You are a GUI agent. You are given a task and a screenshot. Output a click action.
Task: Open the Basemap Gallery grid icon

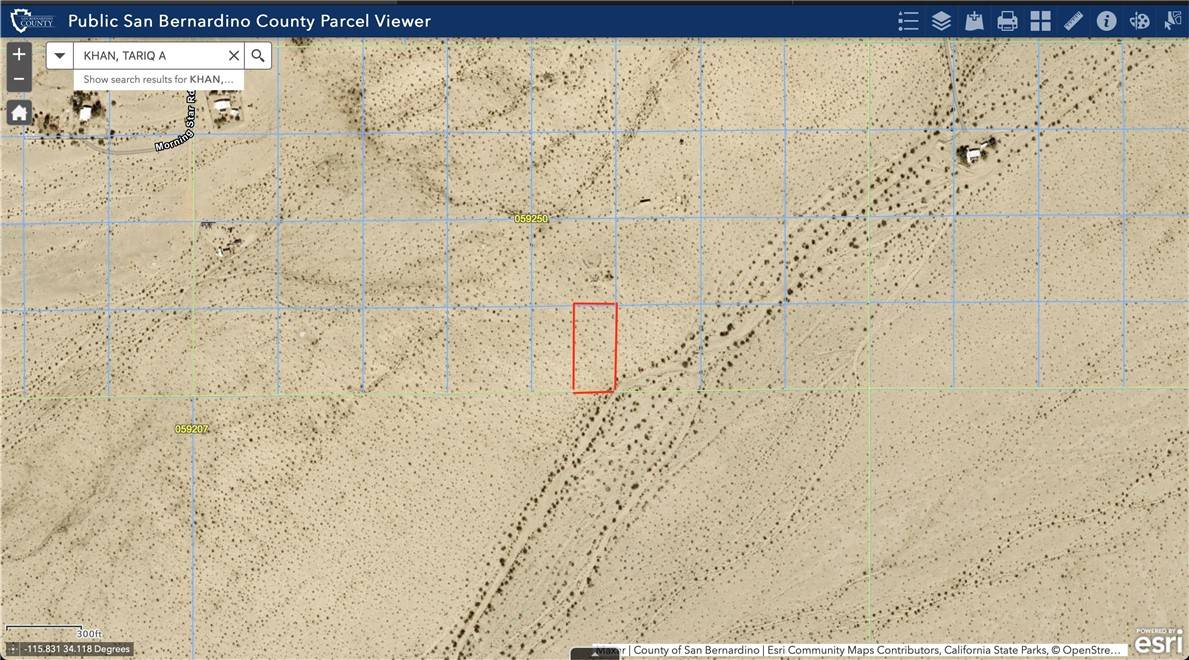point(1040,20)
